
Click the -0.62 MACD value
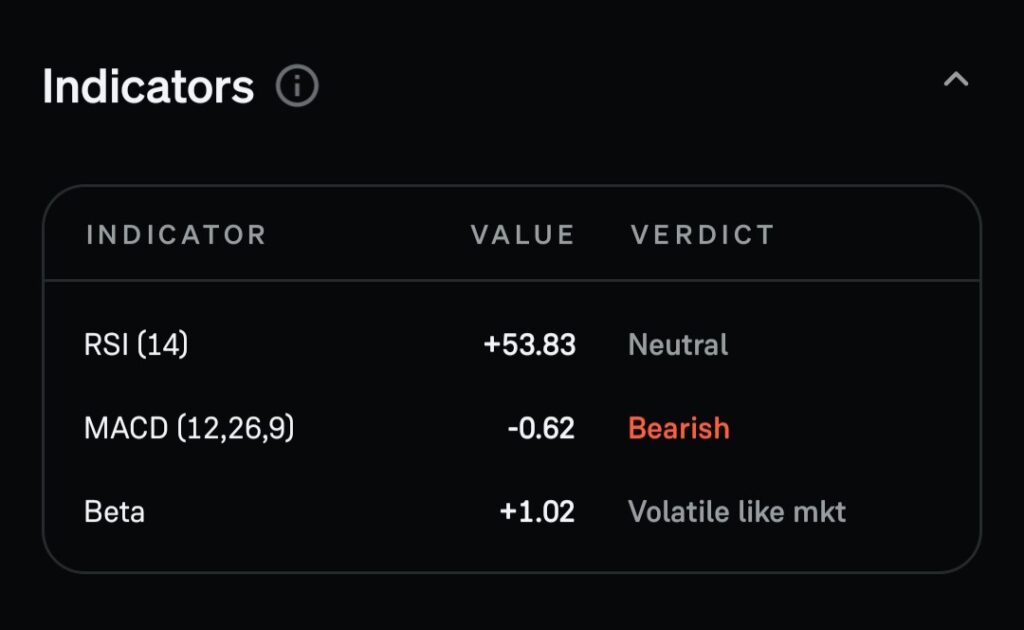(x=540, y=429)
